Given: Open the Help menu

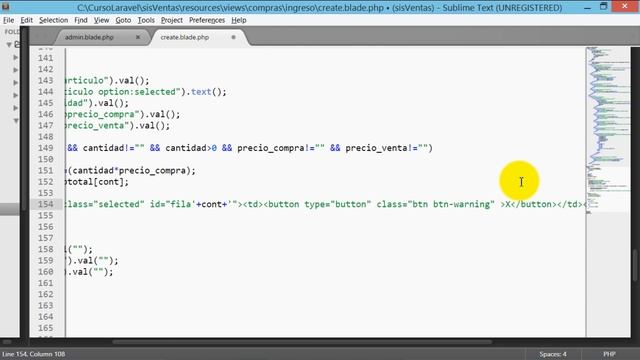Looking at the screenshot, I should point(238,20).
